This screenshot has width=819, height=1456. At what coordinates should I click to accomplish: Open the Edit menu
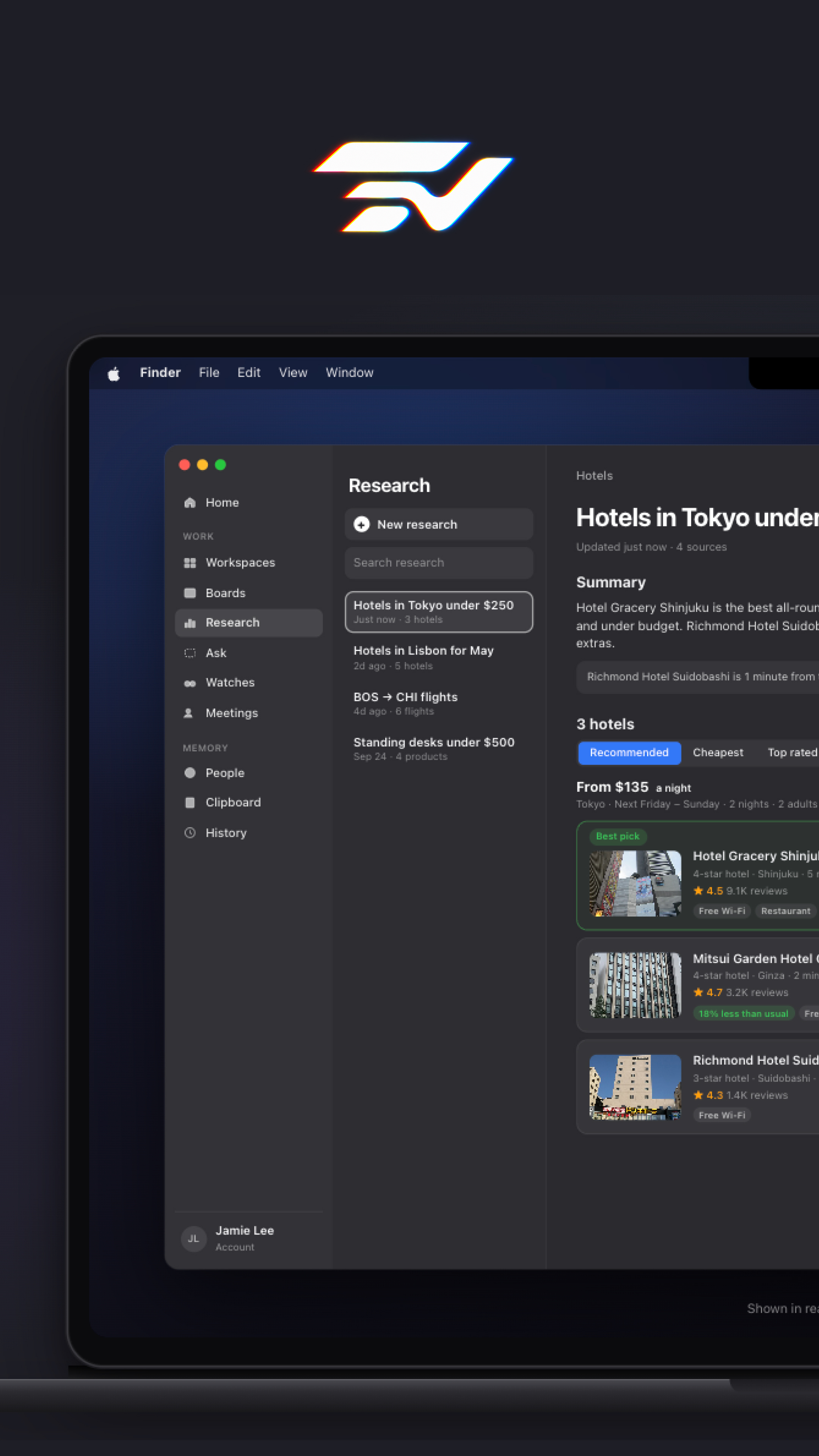[x=249, y=372]
